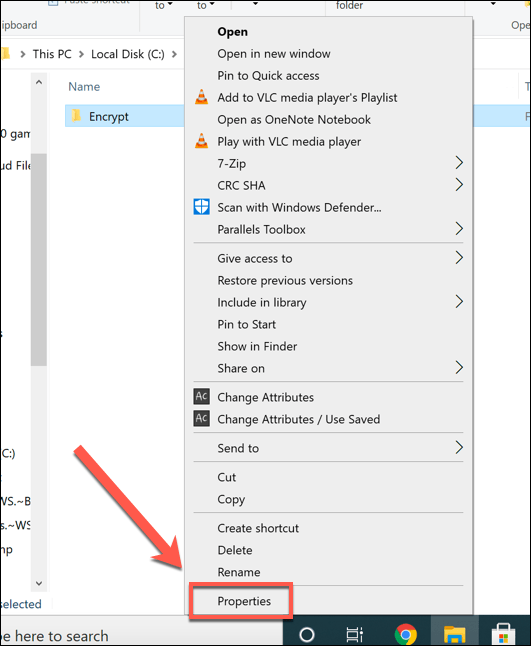Click Ac icon beside Change Attributes / Use Saved
The width and height of the screenshot is (531, 646).
pyautogui.click(x=201, y=419)
